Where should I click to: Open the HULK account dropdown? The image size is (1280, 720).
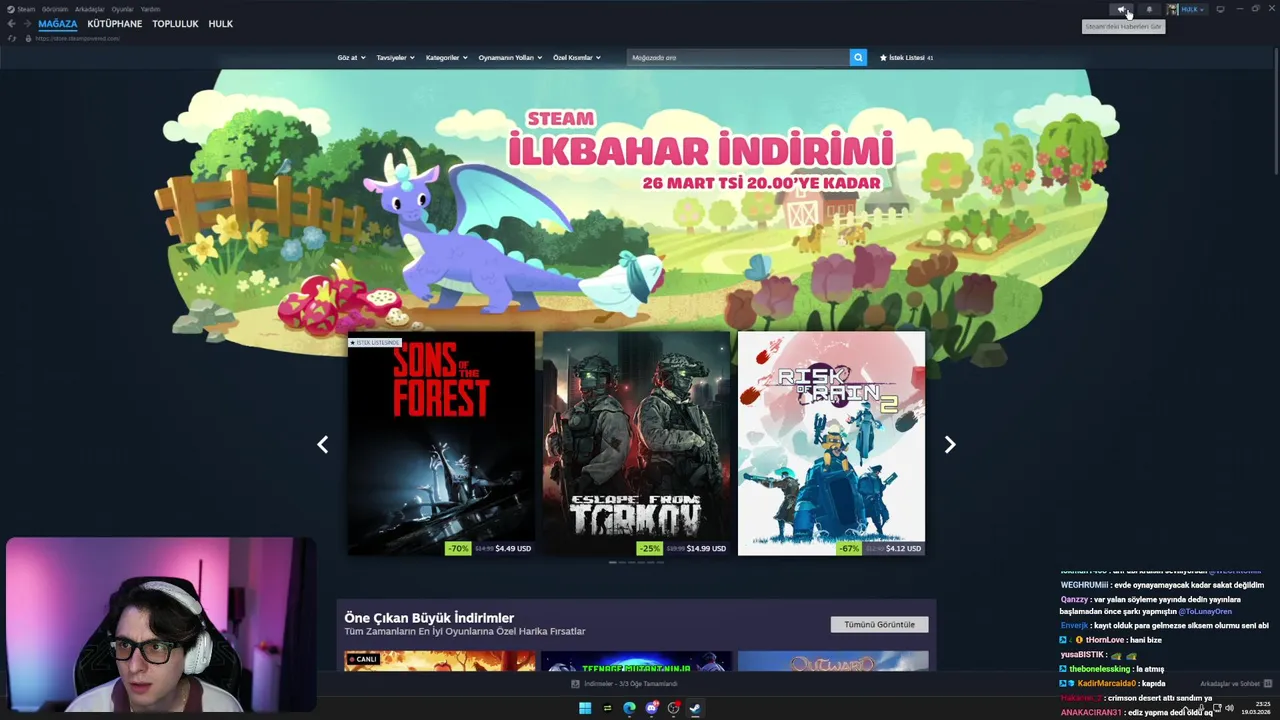[x=1186, y=9]
